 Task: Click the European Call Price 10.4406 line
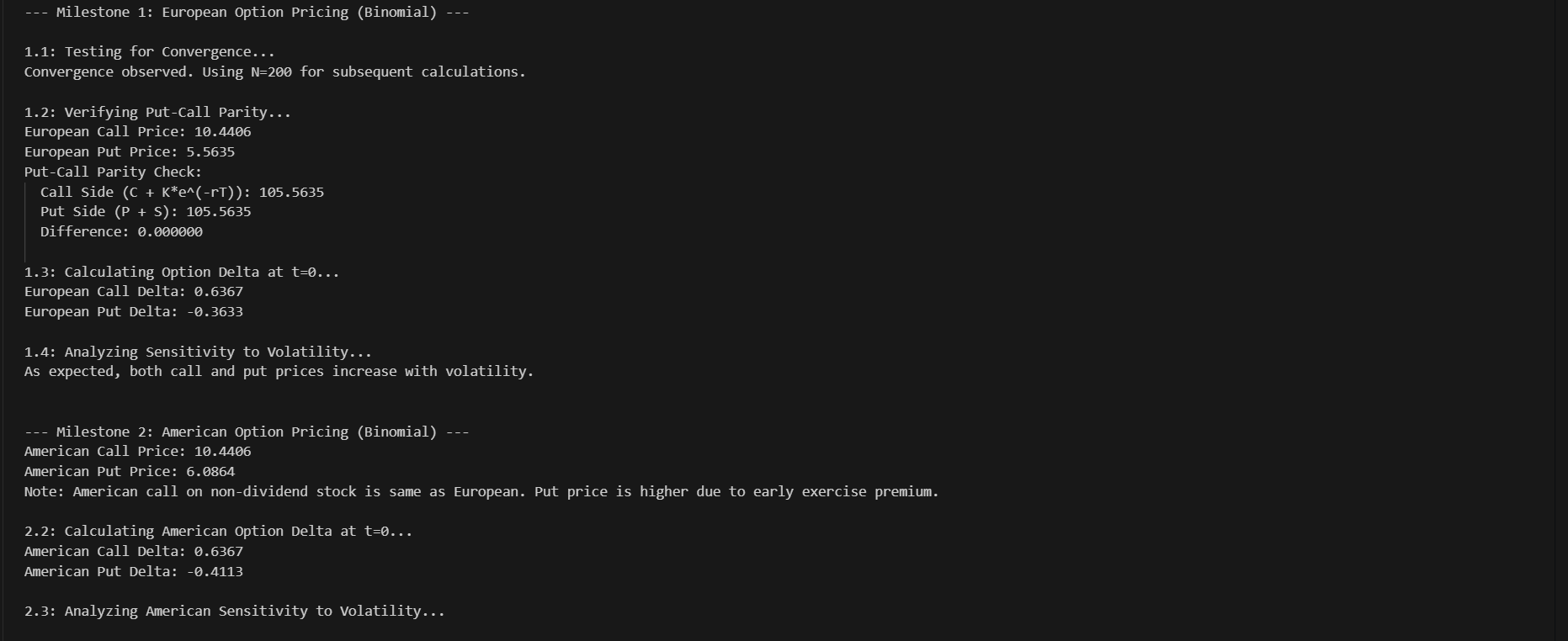(x=138, y=131)
